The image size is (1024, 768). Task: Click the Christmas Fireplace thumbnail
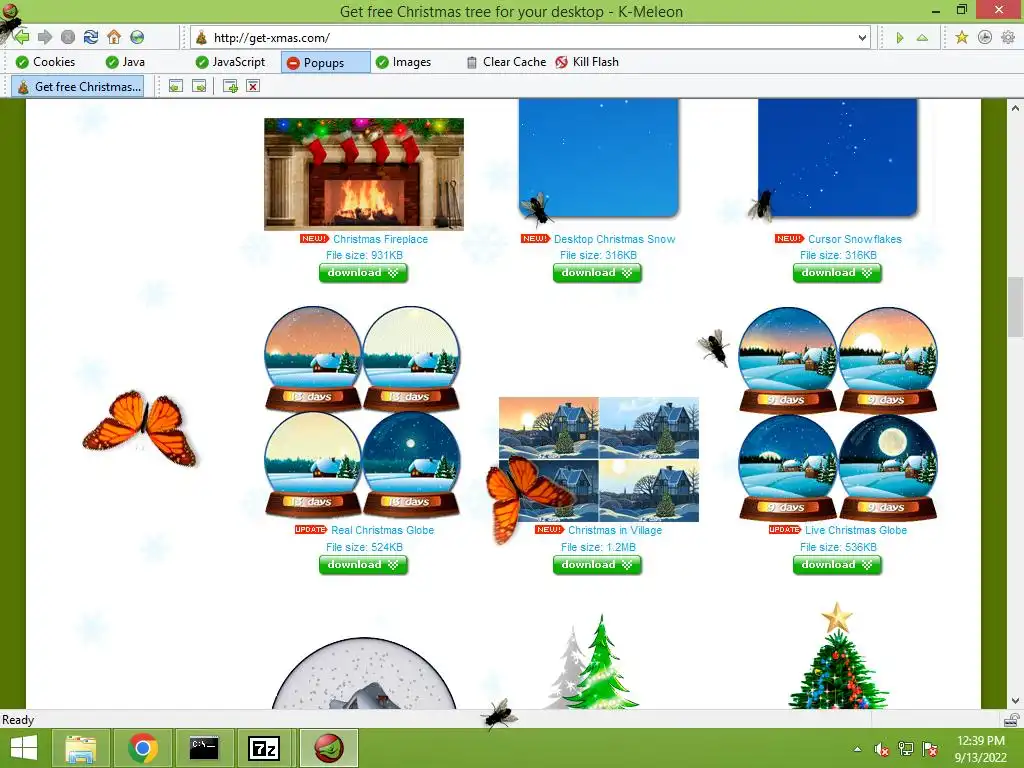(x=364, y=174)
